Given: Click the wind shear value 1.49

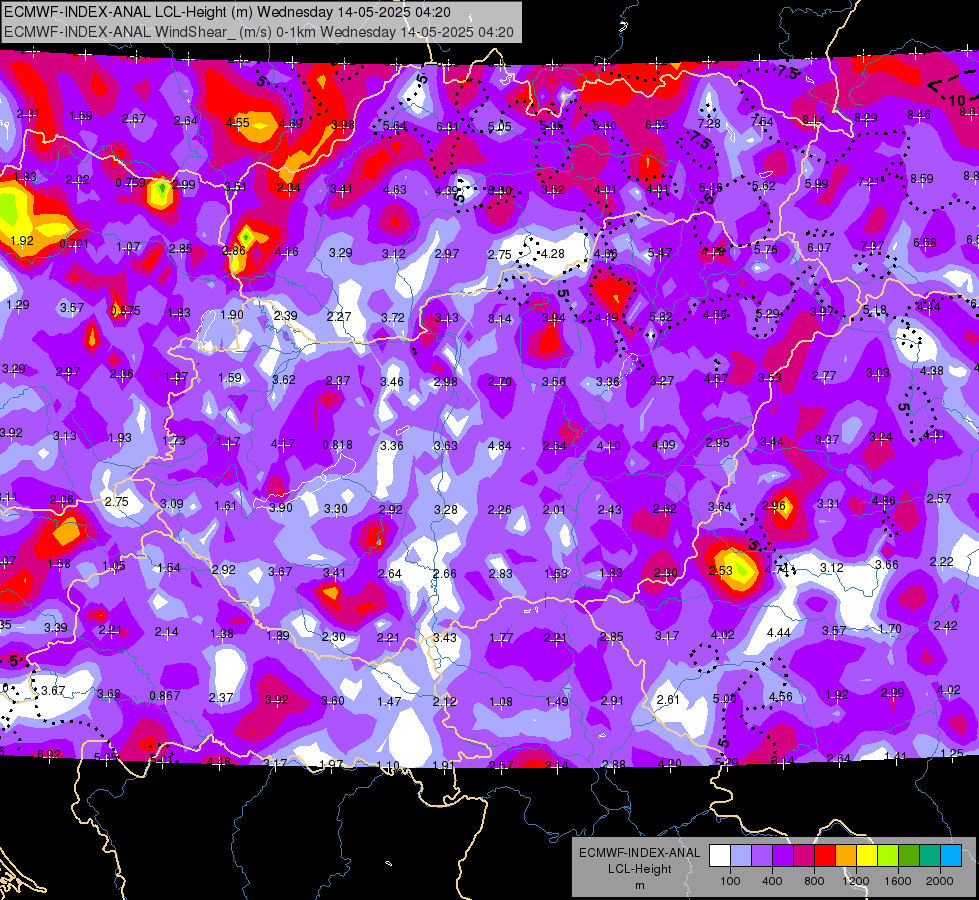Looking at the screenshot, I should (556, 701).
